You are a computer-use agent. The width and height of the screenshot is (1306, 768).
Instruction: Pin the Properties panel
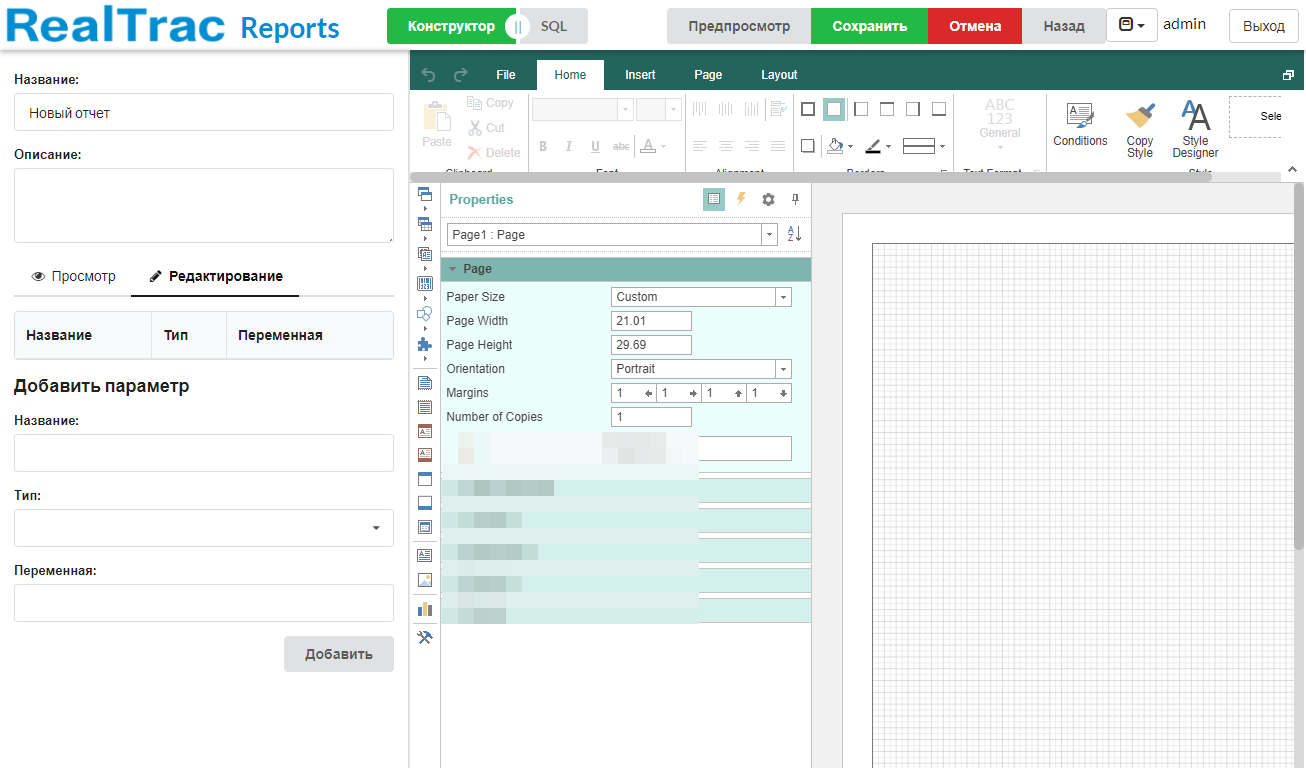tap(796, 199)
